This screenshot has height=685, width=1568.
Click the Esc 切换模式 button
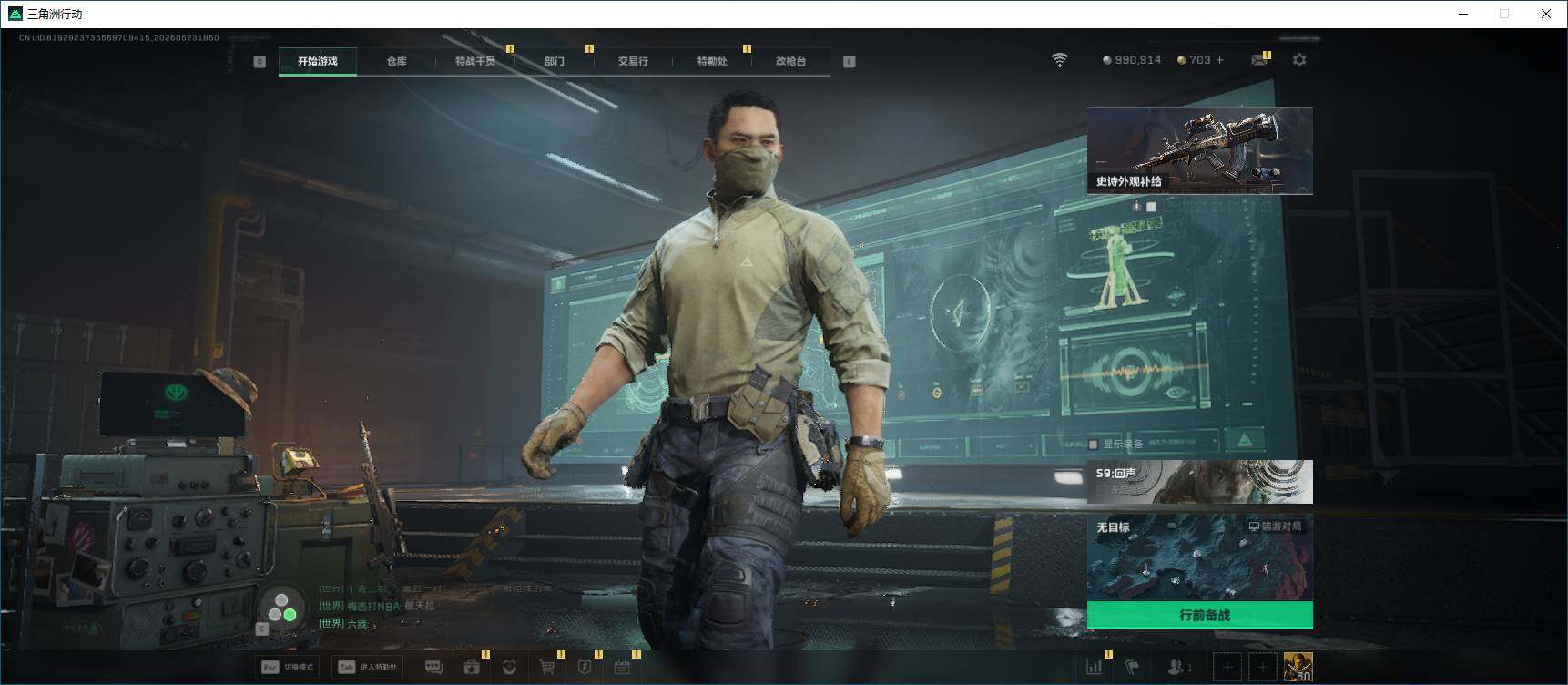[x=288, y=667]
